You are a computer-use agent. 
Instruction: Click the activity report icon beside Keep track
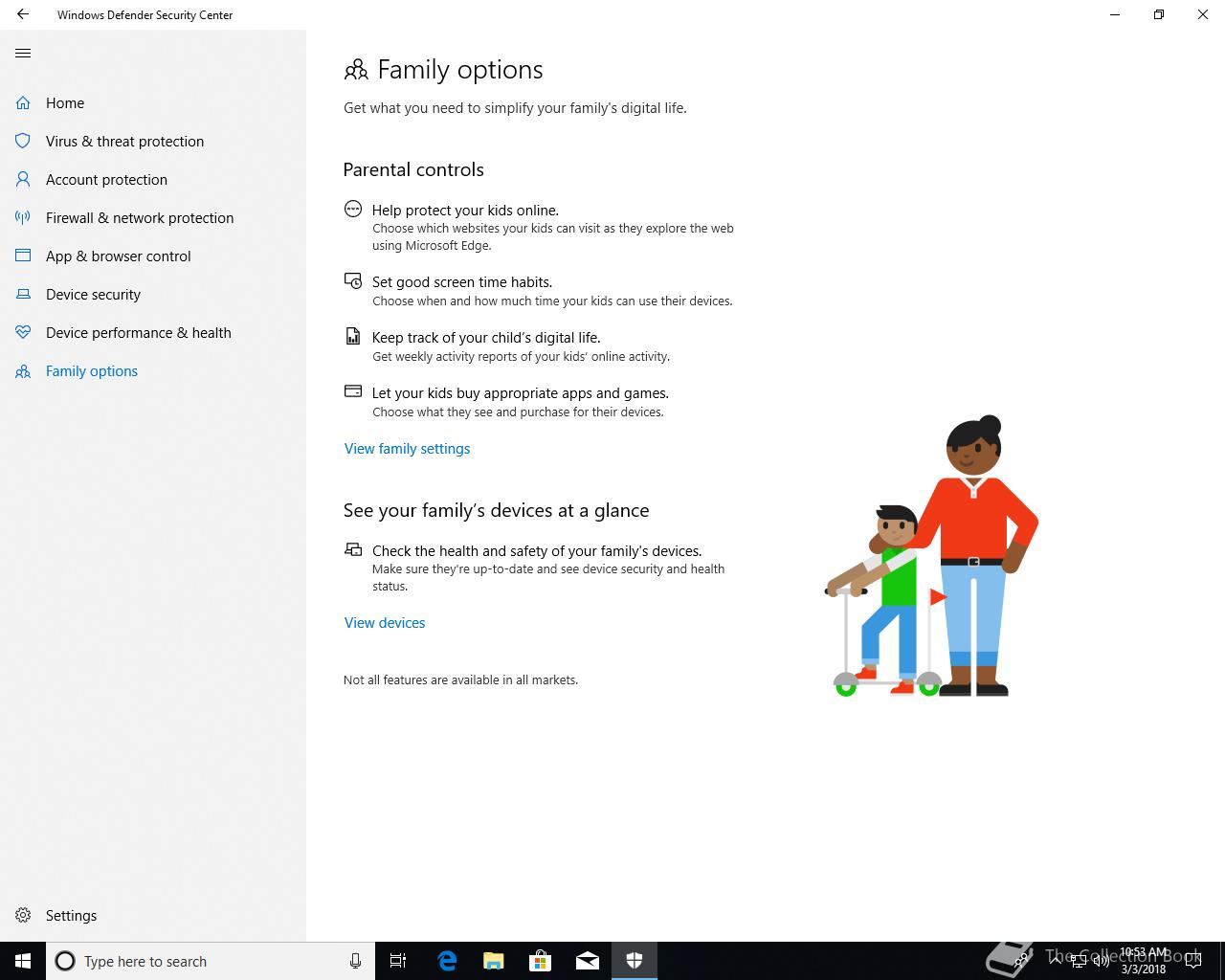[x=353, y=336]
